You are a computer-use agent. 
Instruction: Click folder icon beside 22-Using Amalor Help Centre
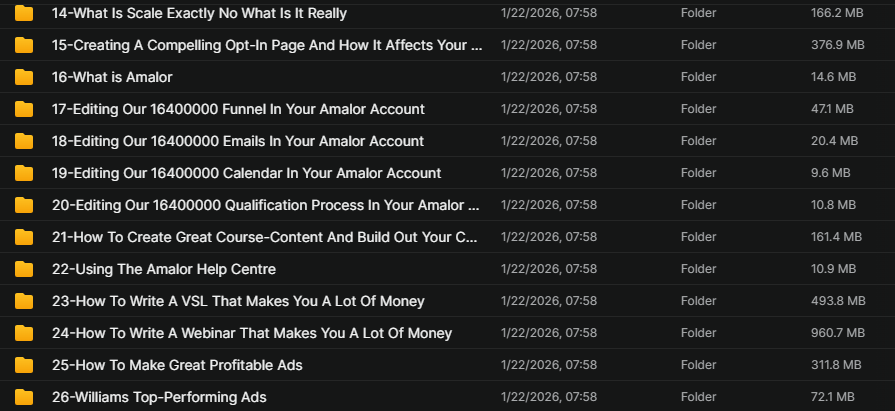(25, 269)
